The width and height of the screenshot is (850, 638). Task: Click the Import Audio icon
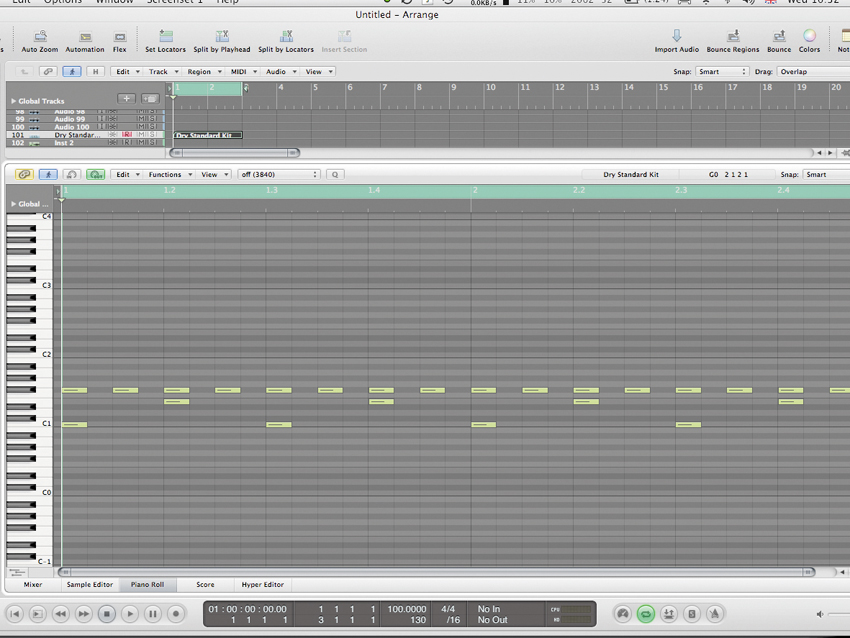(x=677, y=36)
